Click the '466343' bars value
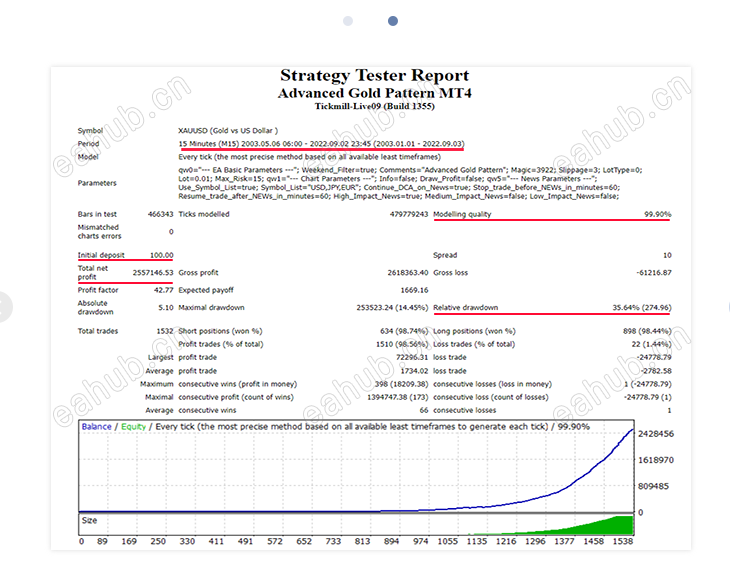The width and height of the screenshot is (730, 564). [160, 214]
